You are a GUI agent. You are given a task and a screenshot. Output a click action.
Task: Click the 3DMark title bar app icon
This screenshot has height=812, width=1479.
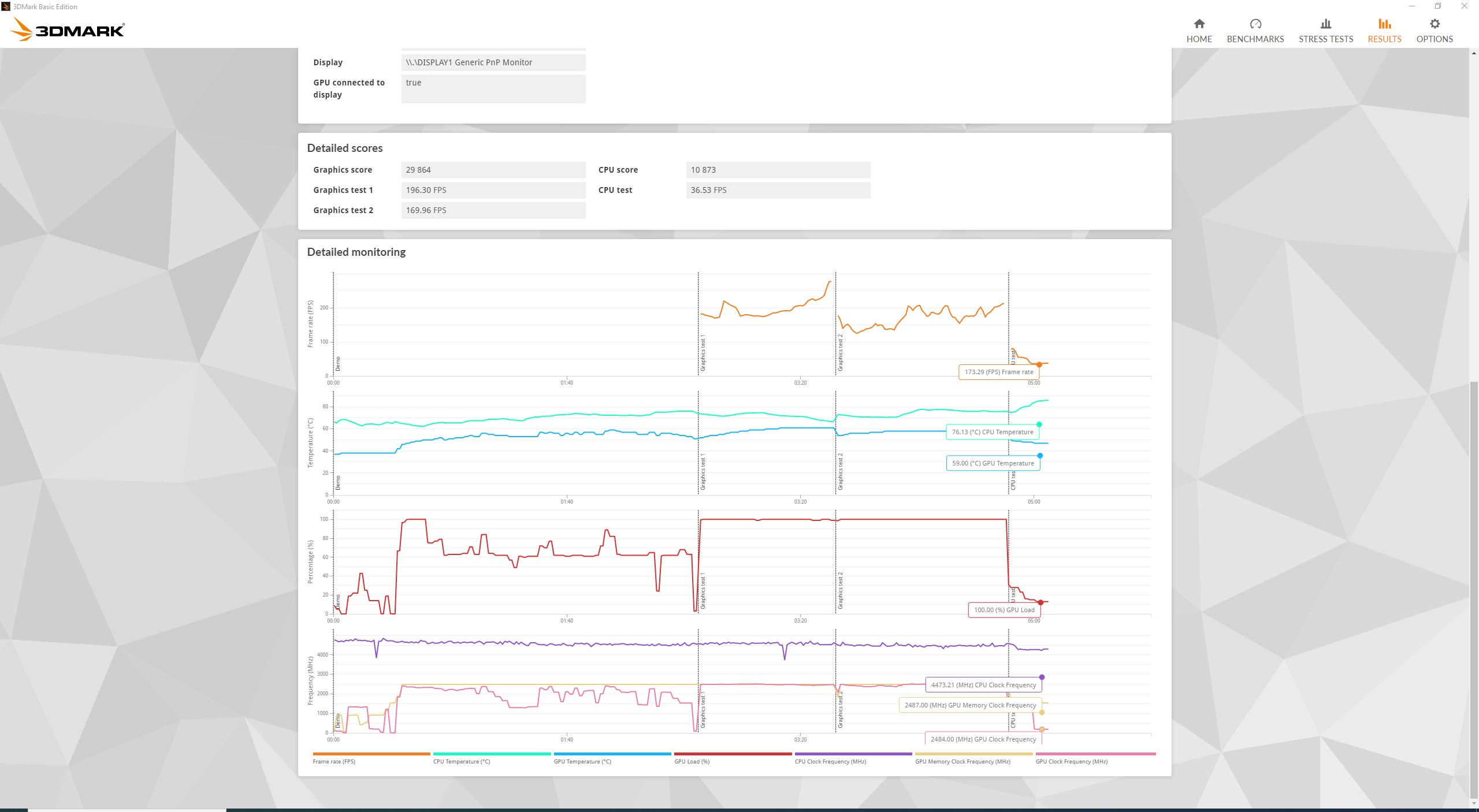(x=6, y=6)
